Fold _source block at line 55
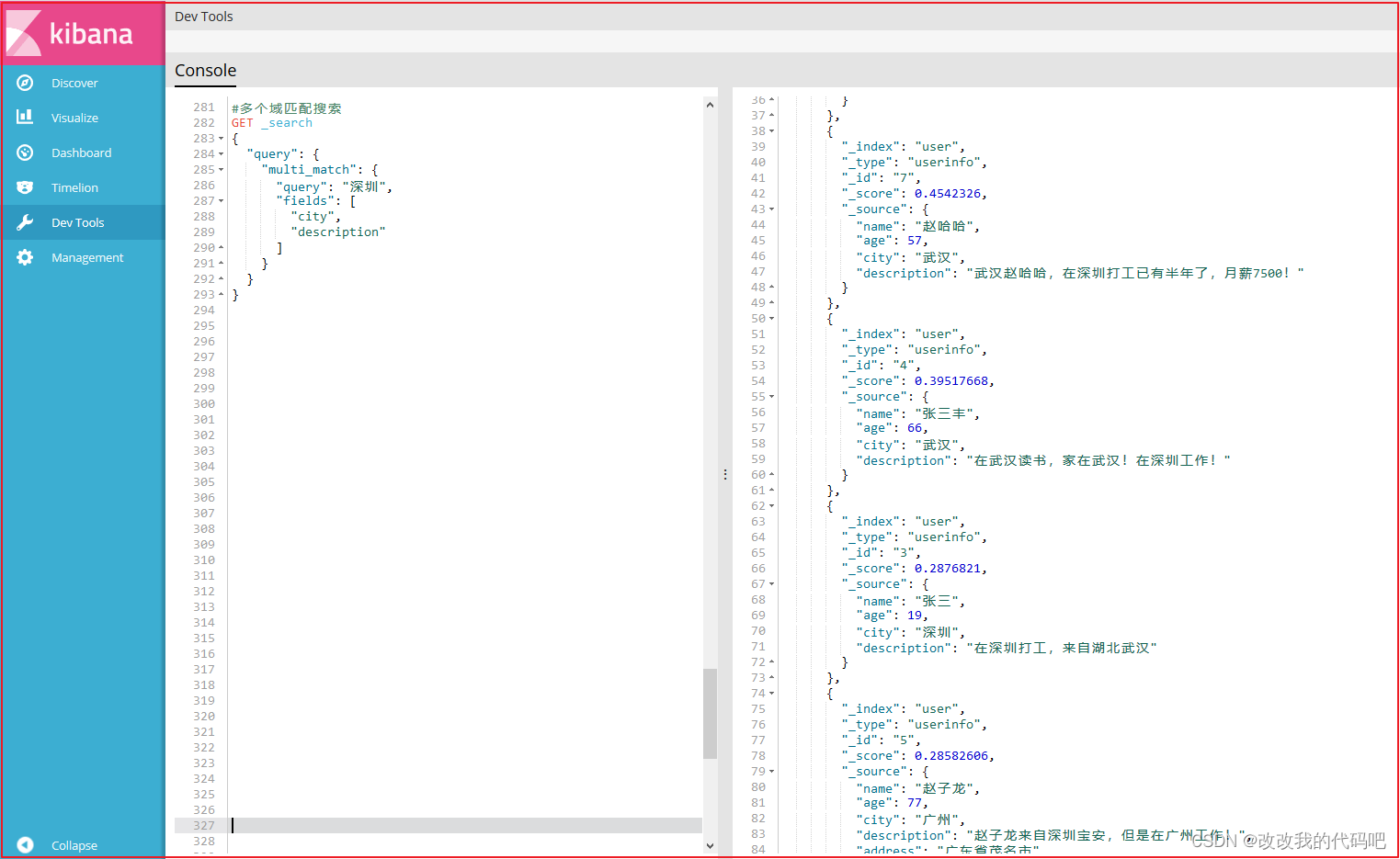 (771, 397)
